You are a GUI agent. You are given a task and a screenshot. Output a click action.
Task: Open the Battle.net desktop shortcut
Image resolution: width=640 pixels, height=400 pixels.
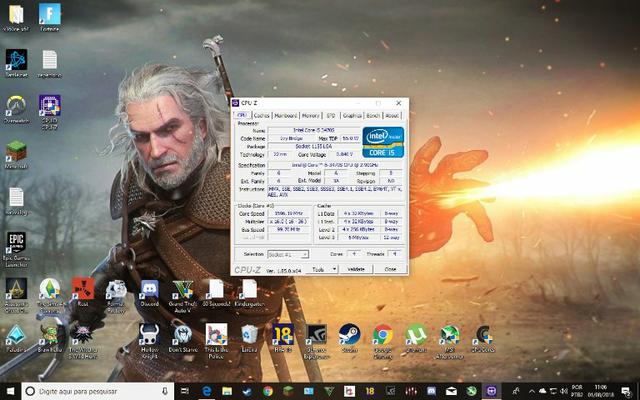point(16,63)
